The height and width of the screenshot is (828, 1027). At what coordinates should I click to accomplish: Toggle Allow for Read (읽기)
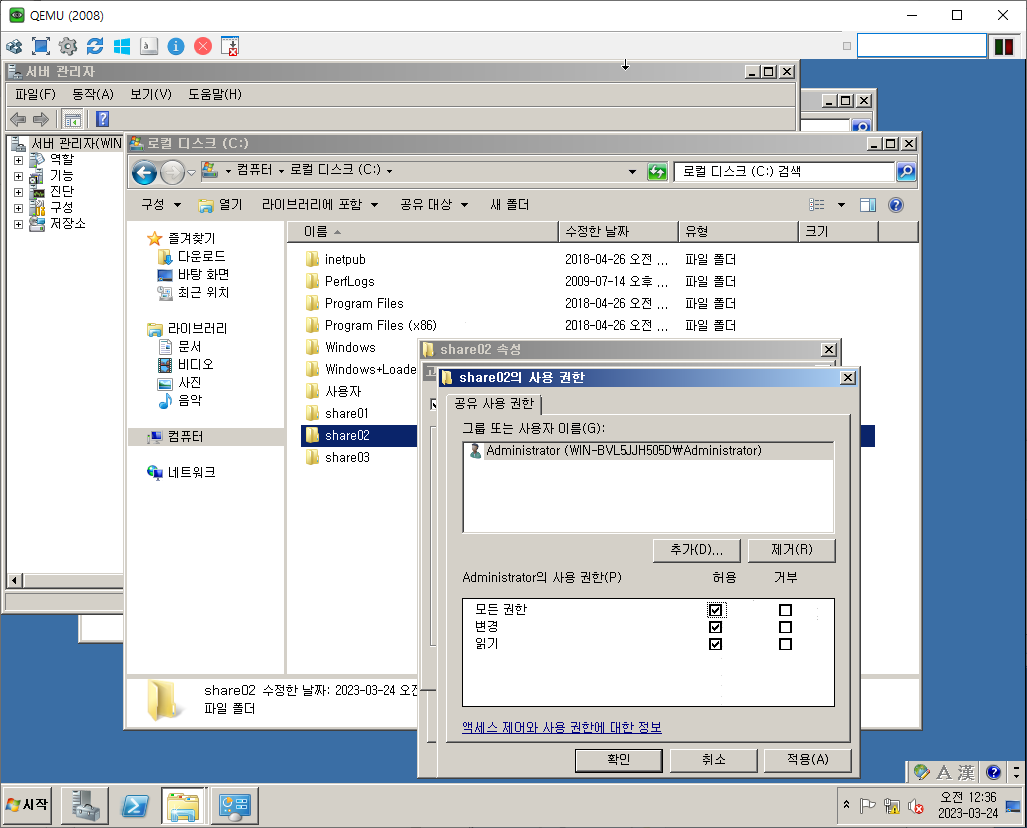[x=715, y=644]
